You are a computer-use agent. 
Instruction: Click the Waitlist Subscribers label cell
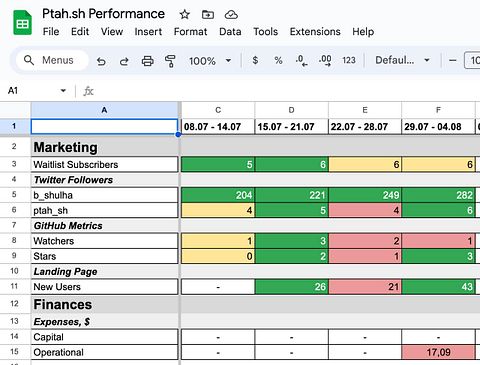click(104, 164)
